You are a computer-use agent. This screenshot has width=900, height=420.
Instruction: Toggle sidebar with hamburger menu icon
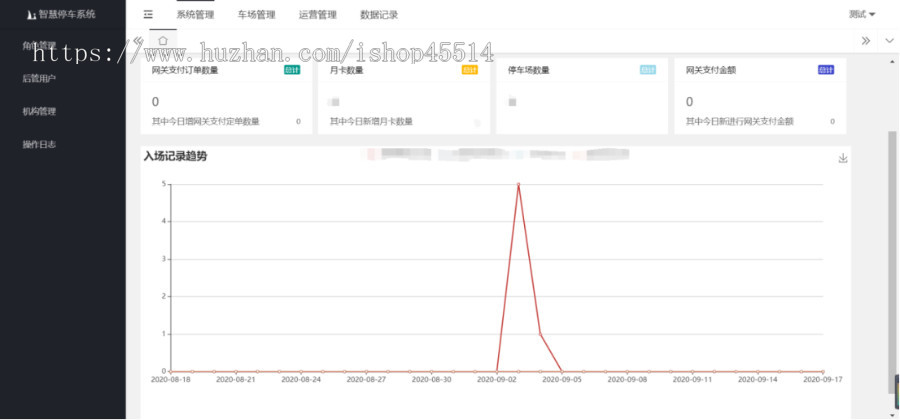(148, 14)
